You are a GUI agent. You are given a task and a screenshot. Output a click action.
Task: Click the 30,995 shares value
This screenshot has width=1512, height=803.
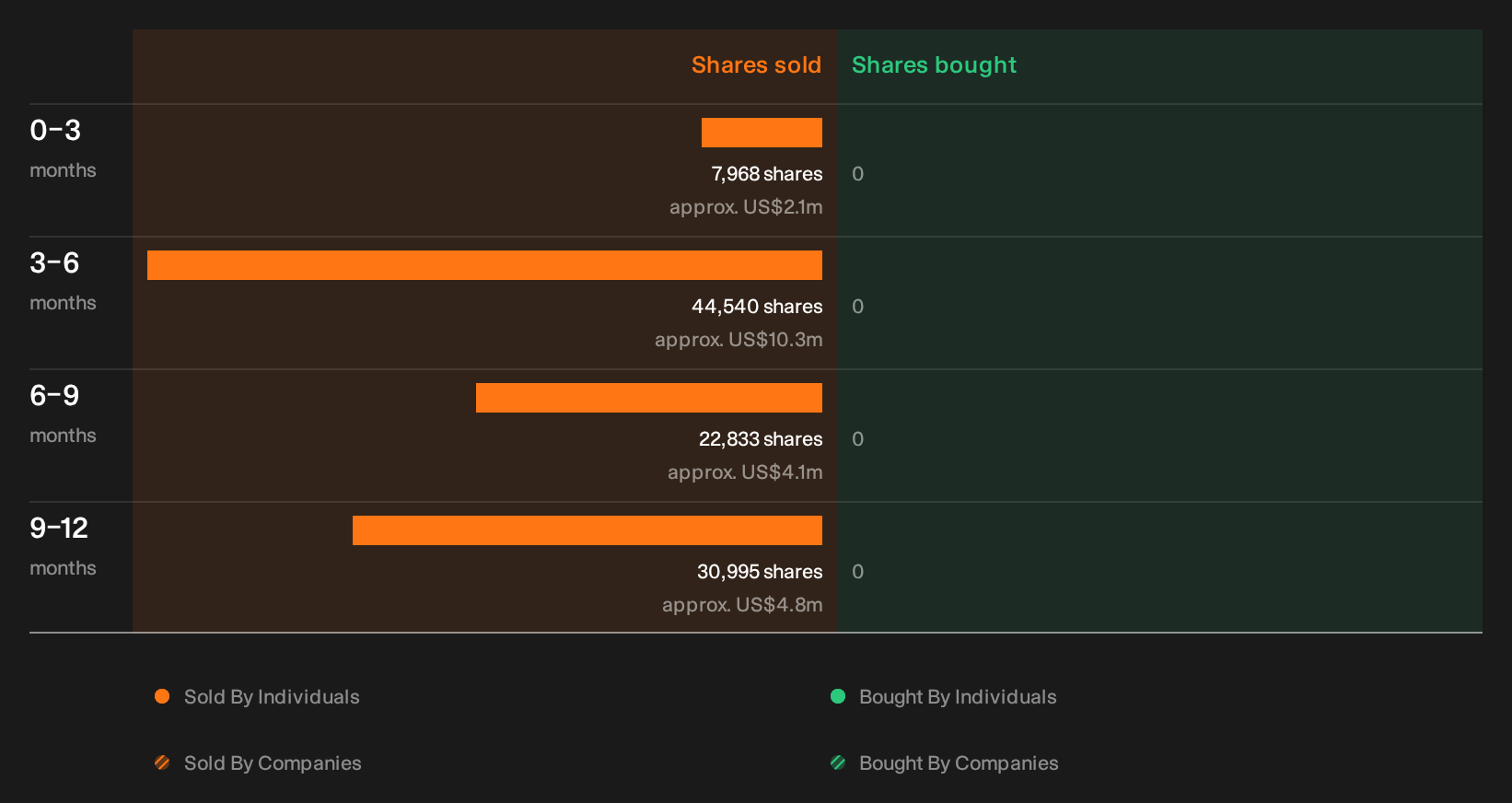pos(760,572)
